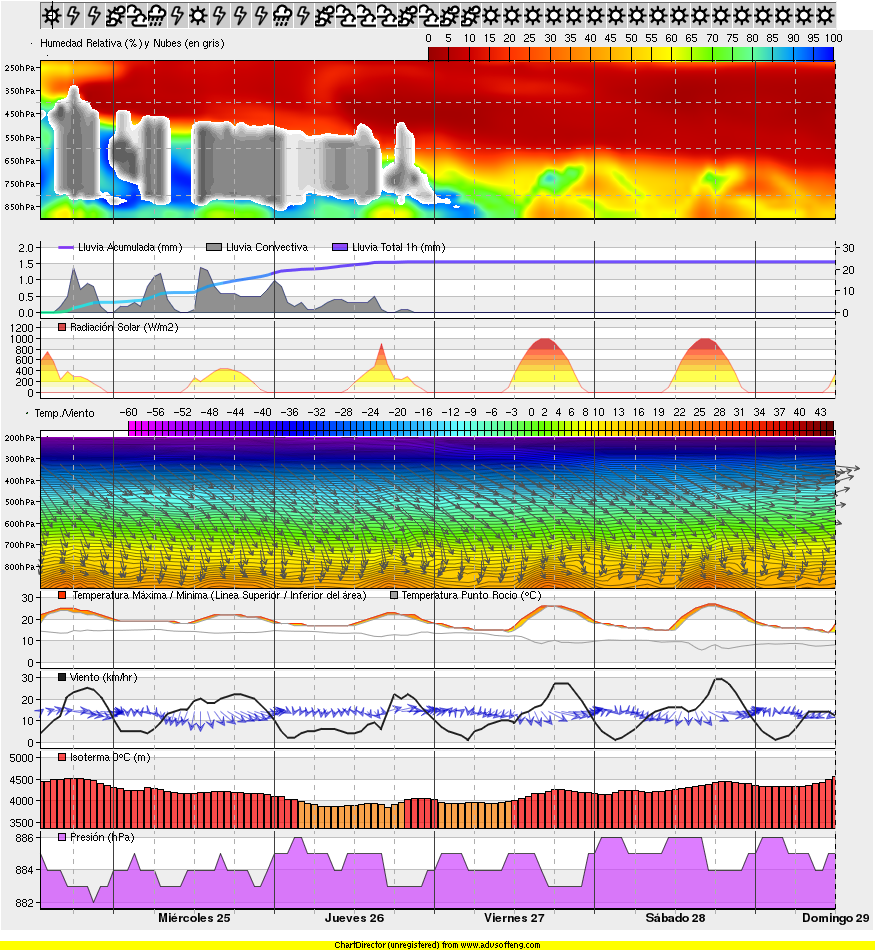Click the Temperatura Punto Rocío gray swatch
The height and width of the screenshot is (950, 875).
click(x=394, y=596)
